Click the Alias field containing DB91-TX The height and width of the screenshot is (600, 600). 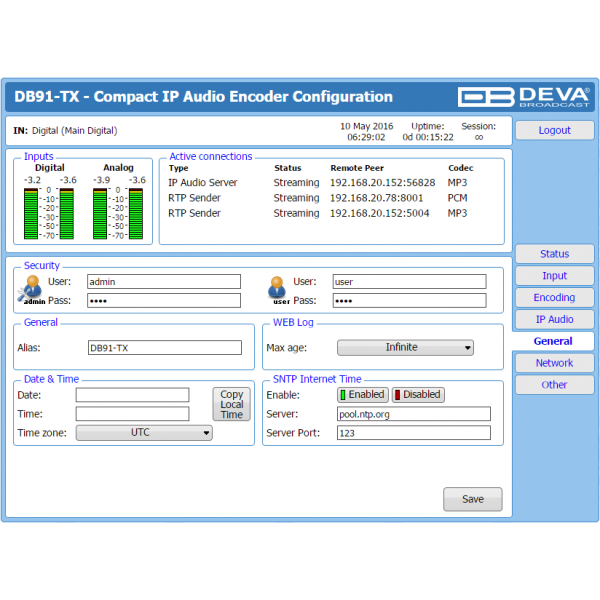coord(165,348)
